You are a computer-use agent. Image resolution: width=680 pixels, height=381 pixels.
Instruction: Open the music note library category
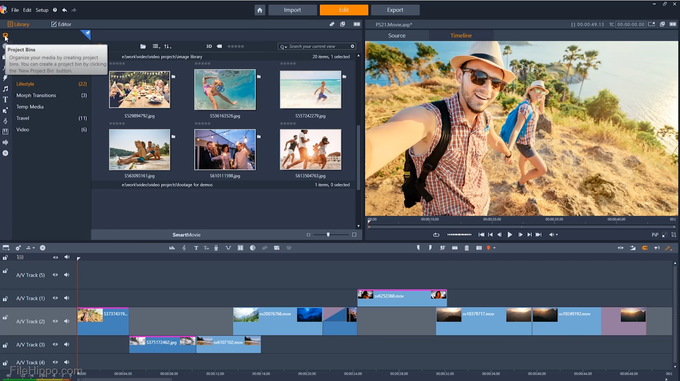5,89
